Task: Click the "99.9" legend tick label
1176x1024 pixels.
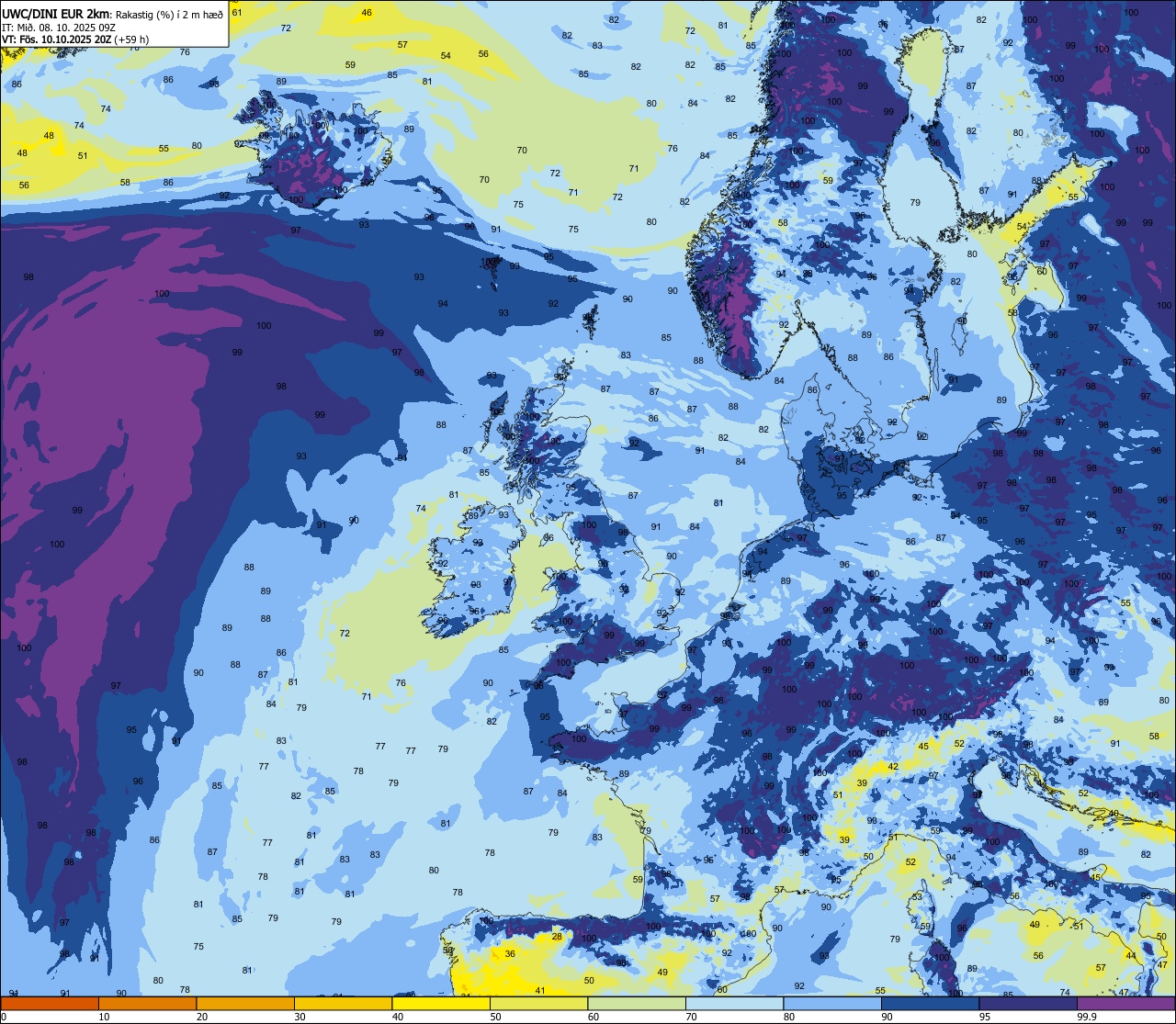Action: (1088, 1017)
